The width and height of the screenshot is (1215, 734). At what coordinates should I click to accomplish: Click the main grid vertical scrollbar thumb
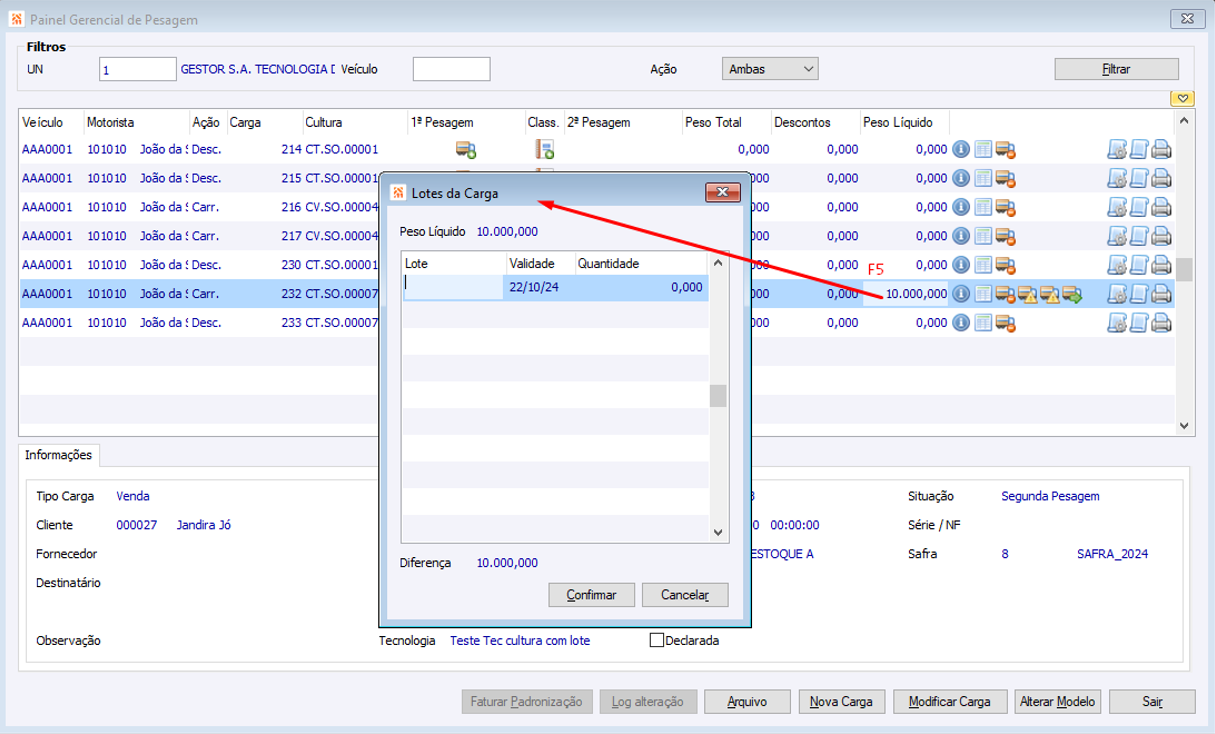[x=1183, y=270]
